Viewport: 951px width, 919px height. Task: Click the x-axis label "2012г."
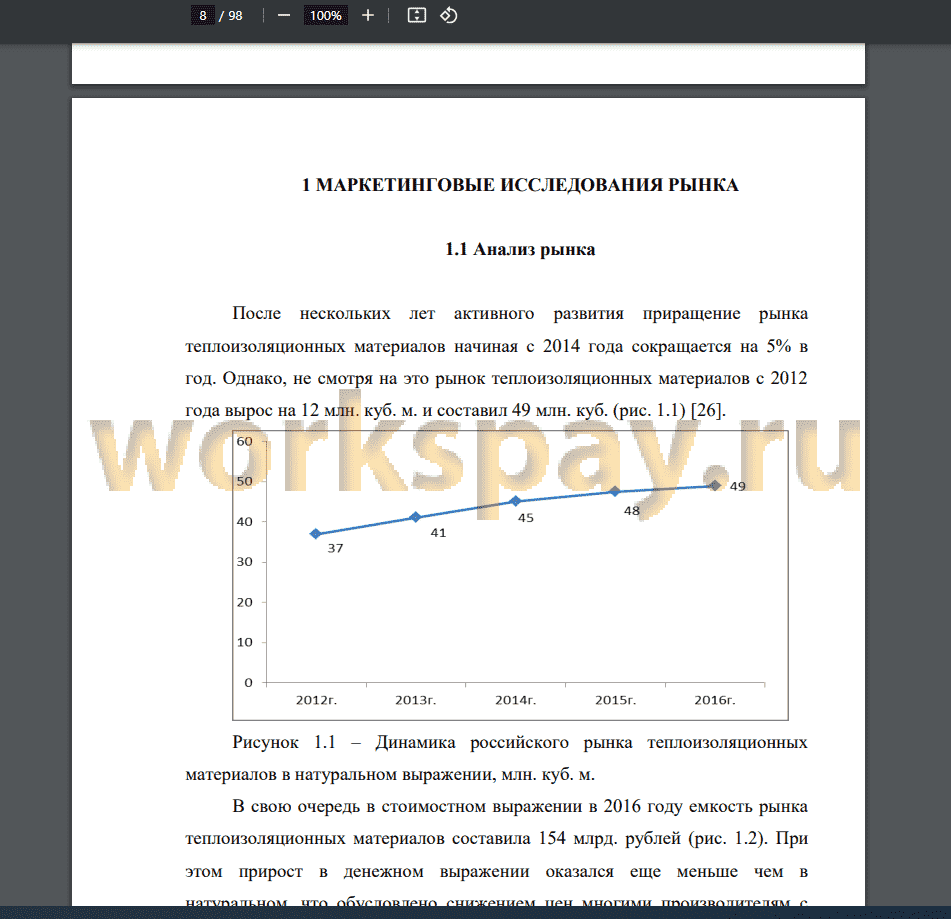click(316, 700)
